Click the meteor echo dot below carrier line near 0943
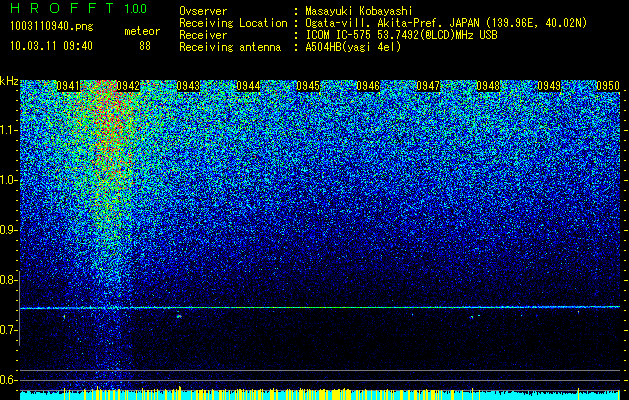The height and width of the screenshot is (400, 629). coord(179,317)
